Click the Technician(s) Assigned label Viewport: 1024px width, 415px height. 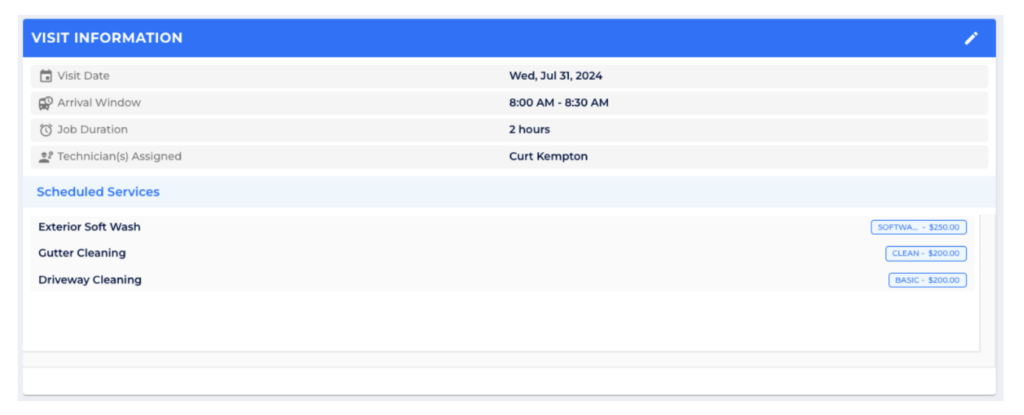pyautogui.click(x=119, y=157)
